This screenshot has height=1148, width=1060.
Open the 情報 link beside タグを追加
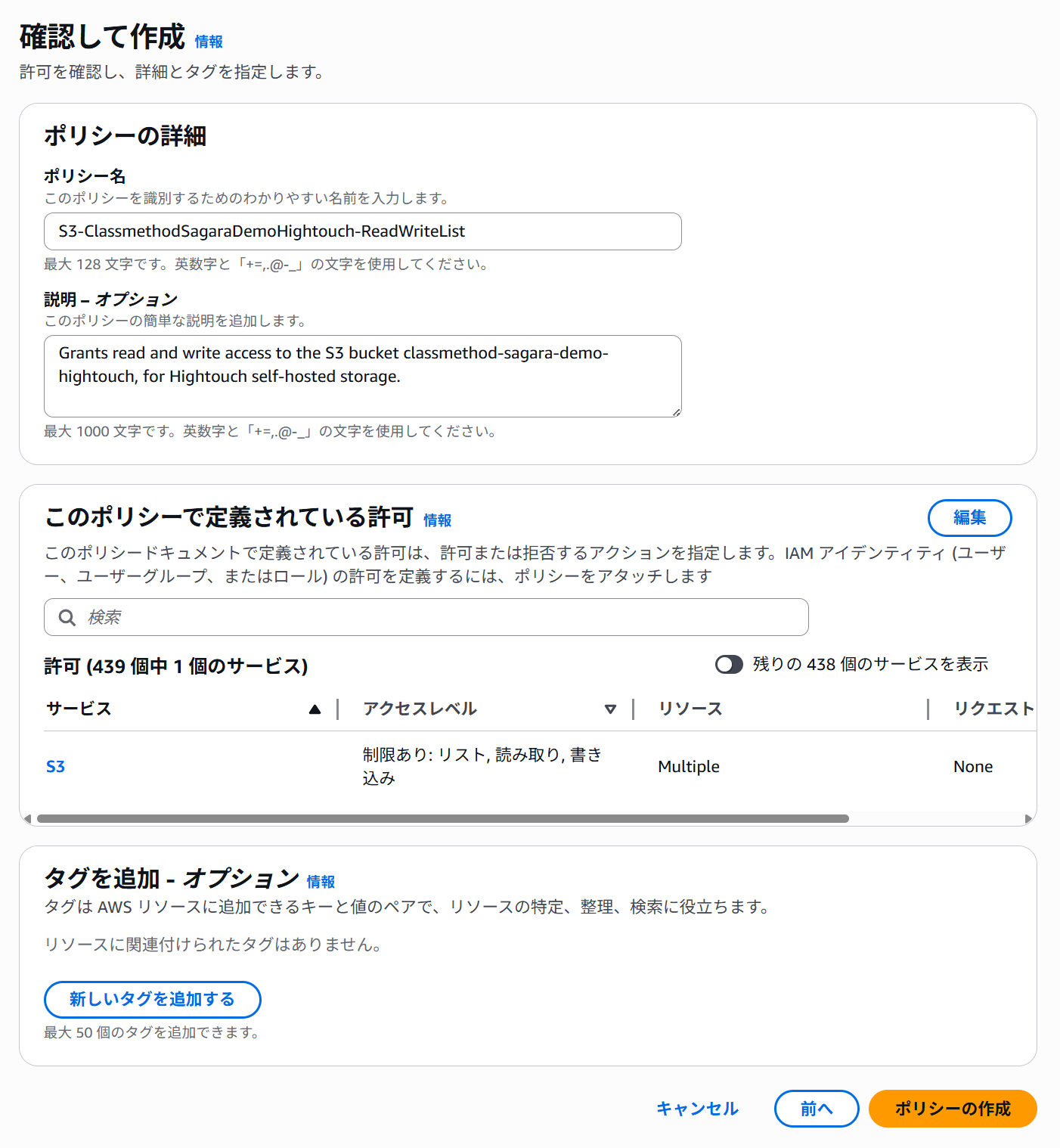(x=321, y=882)
